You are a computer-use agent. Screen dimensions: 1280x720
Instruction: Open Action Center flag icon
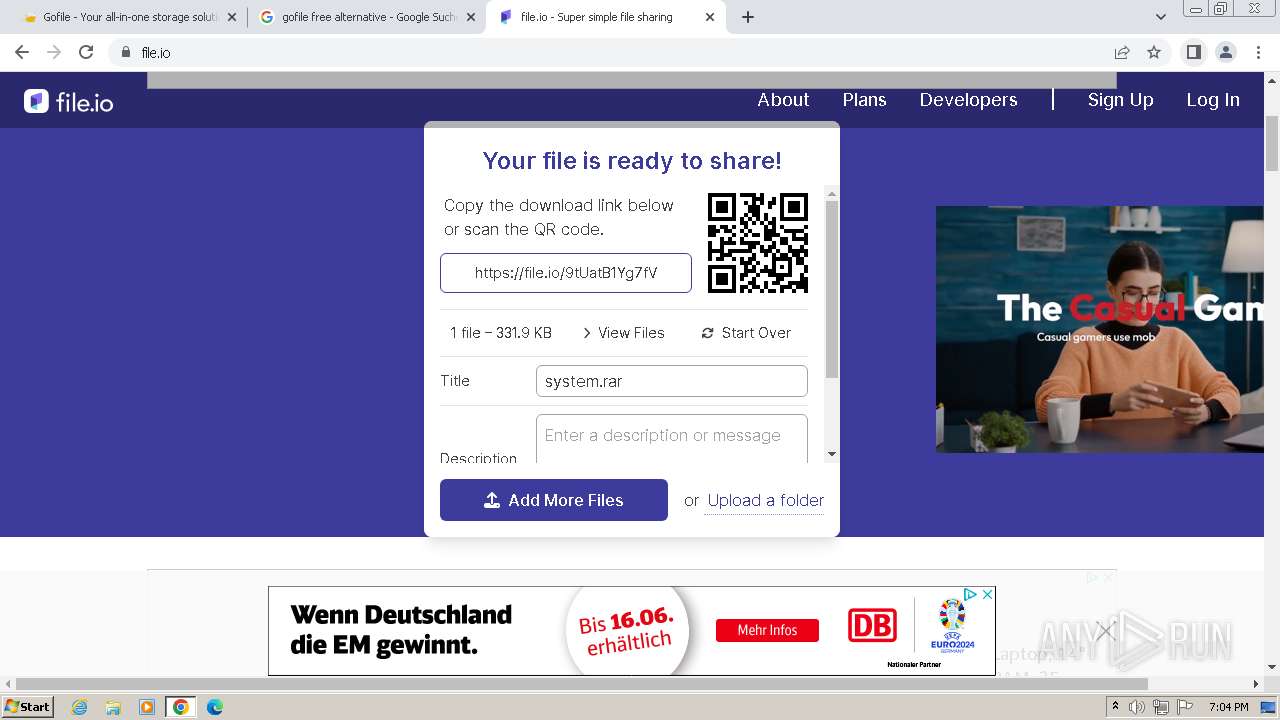[1186, 707]
